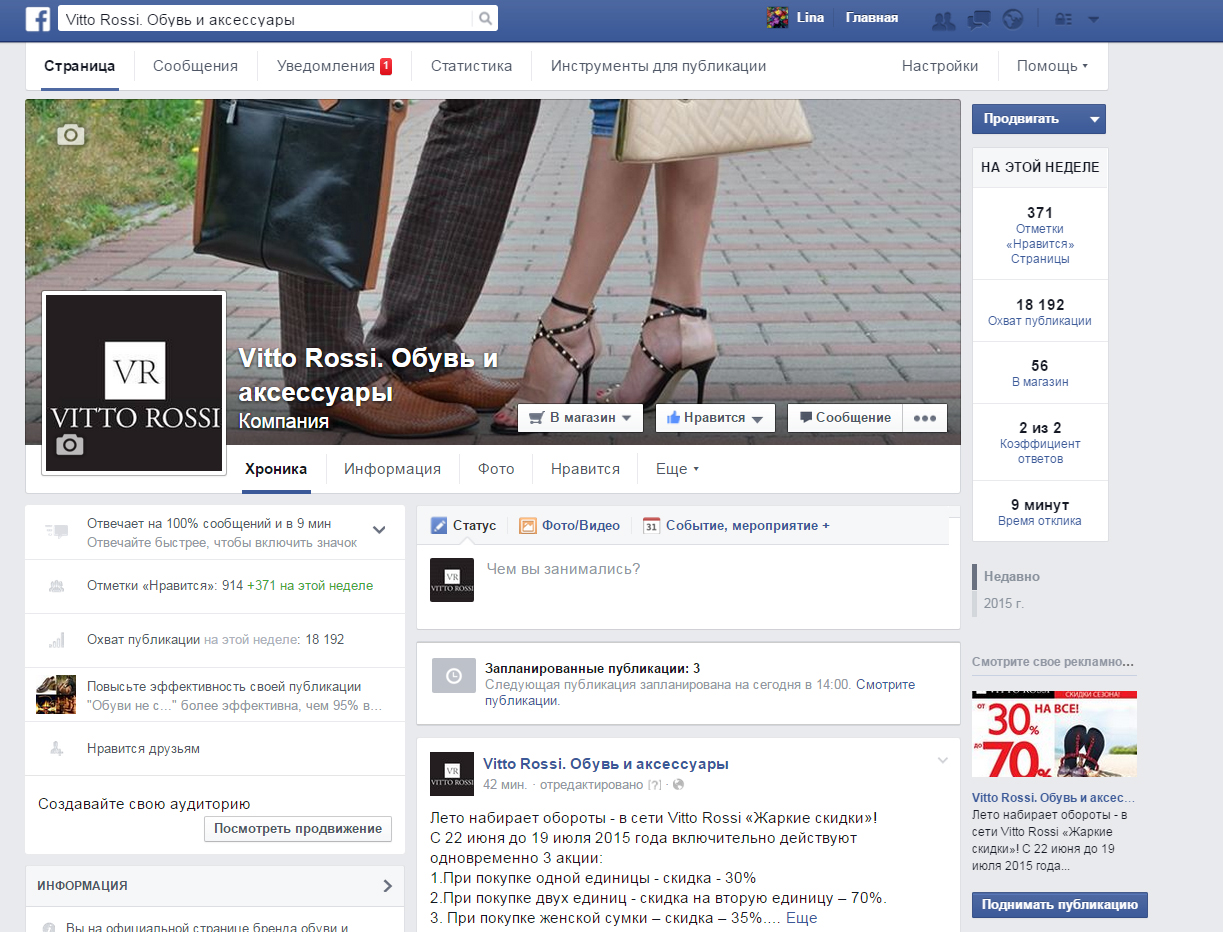Click three-dots more actions button
This screenshot has width=1223, height=932.
click(x=925, y=418)
